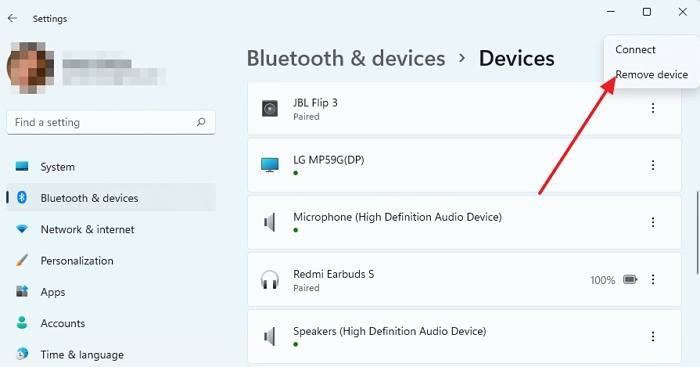Image resolution: width=700 pixels, height=367 pixels.
Task: Open more options for Microphone device
Action: tap(653, 222)
